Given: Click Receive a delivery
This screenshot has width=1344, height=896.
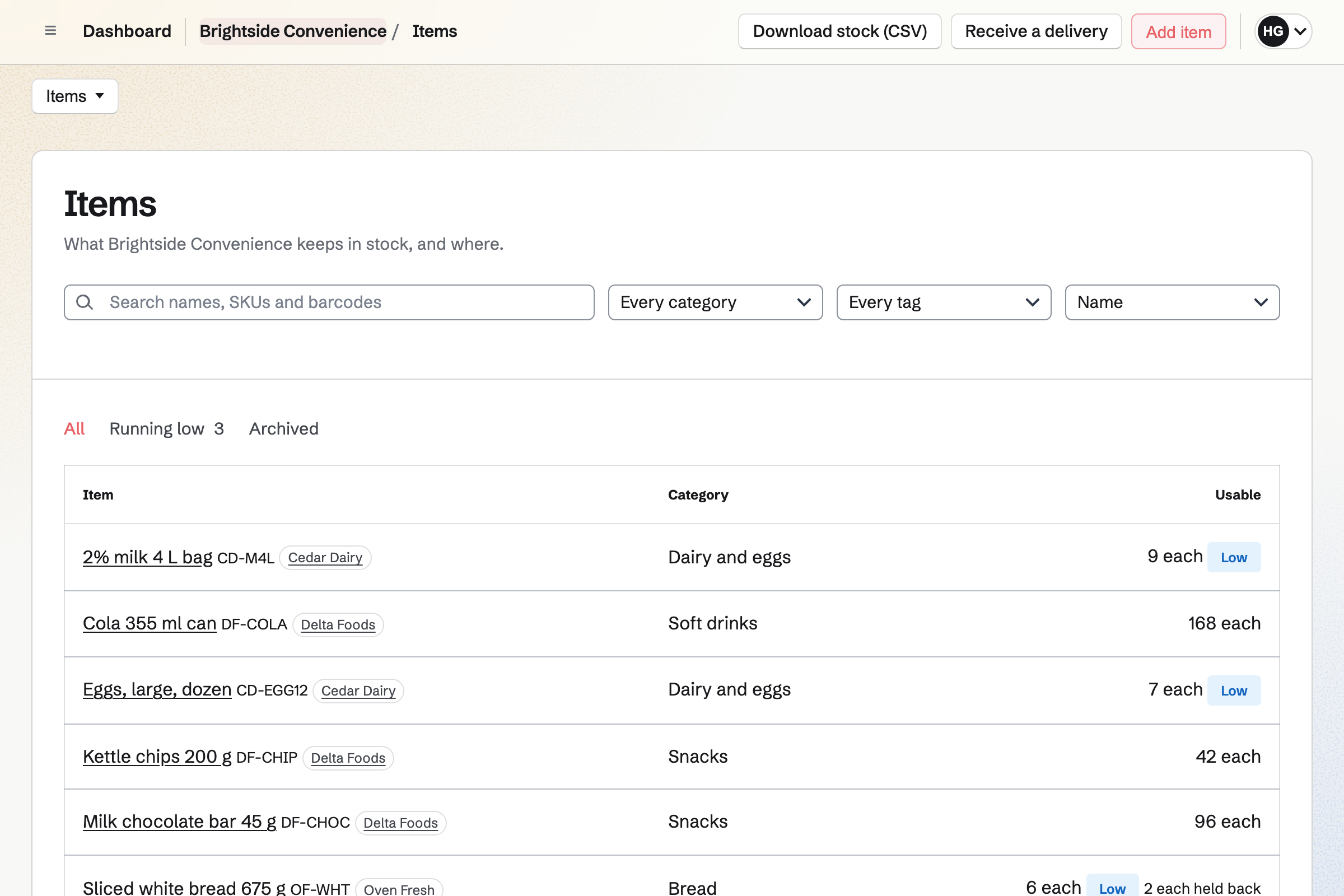Looking at the screenshot, I should pos(1036,31).
